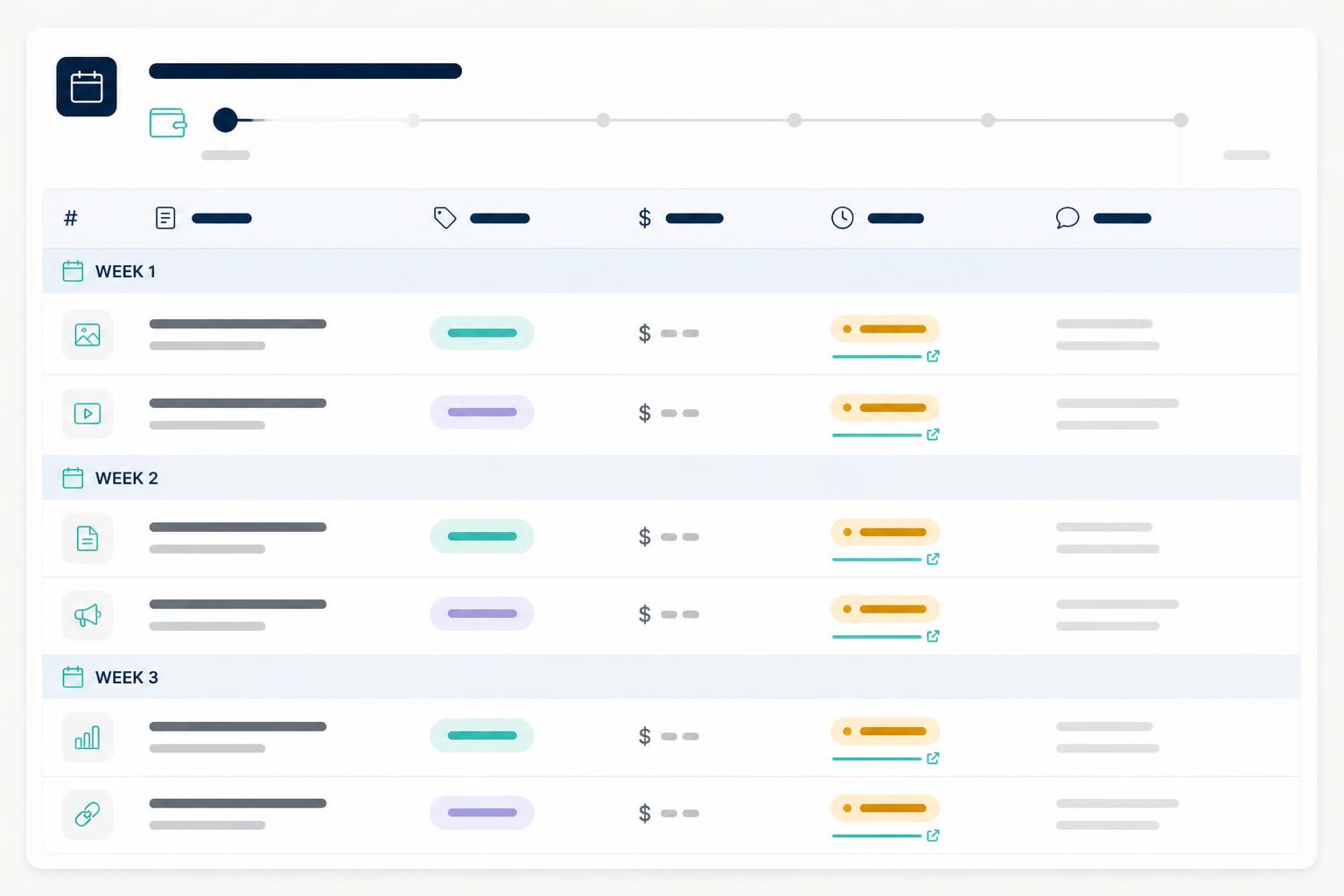Sort by the dollar sign column header
Viewport: 1344px width, 896px height.
680,218
